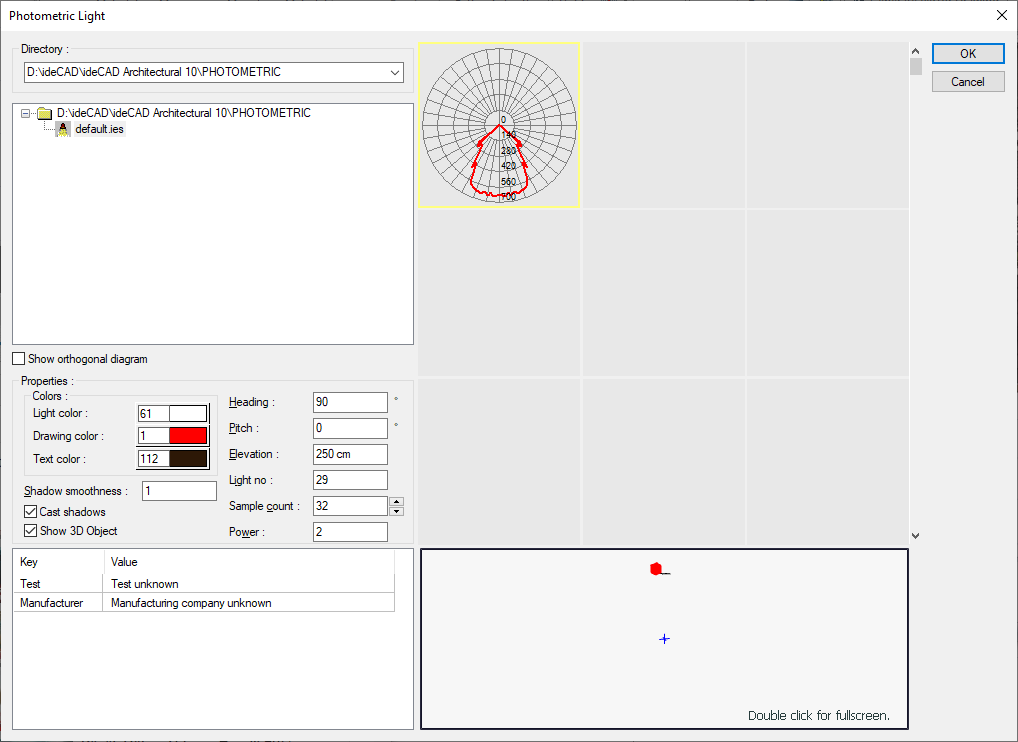Decrease Sample count with down arrow
The image size is (1018, 742).
pos(397,511)
